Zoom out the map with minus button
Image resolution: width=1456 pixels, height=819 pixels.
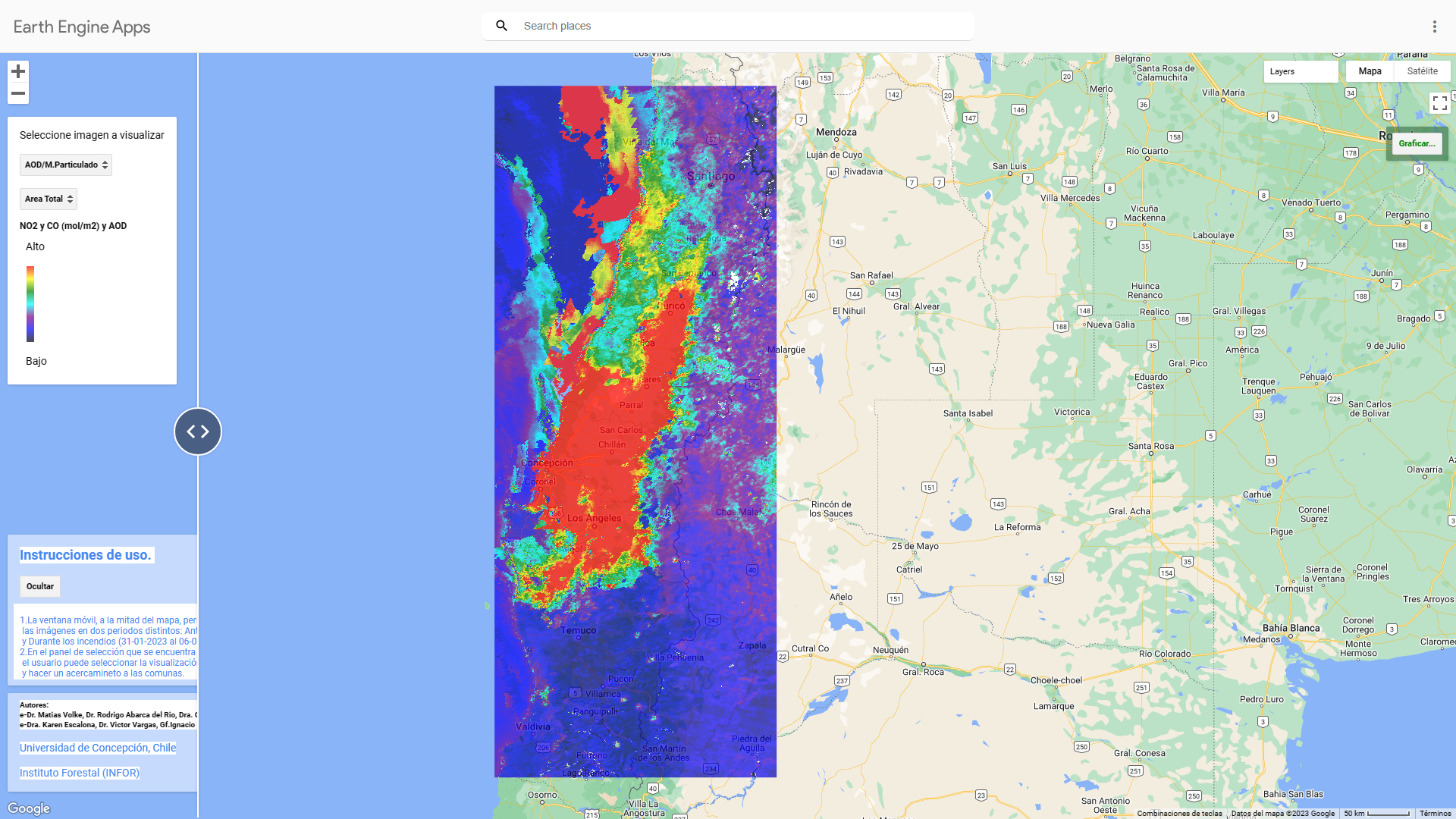click(18, 93)
